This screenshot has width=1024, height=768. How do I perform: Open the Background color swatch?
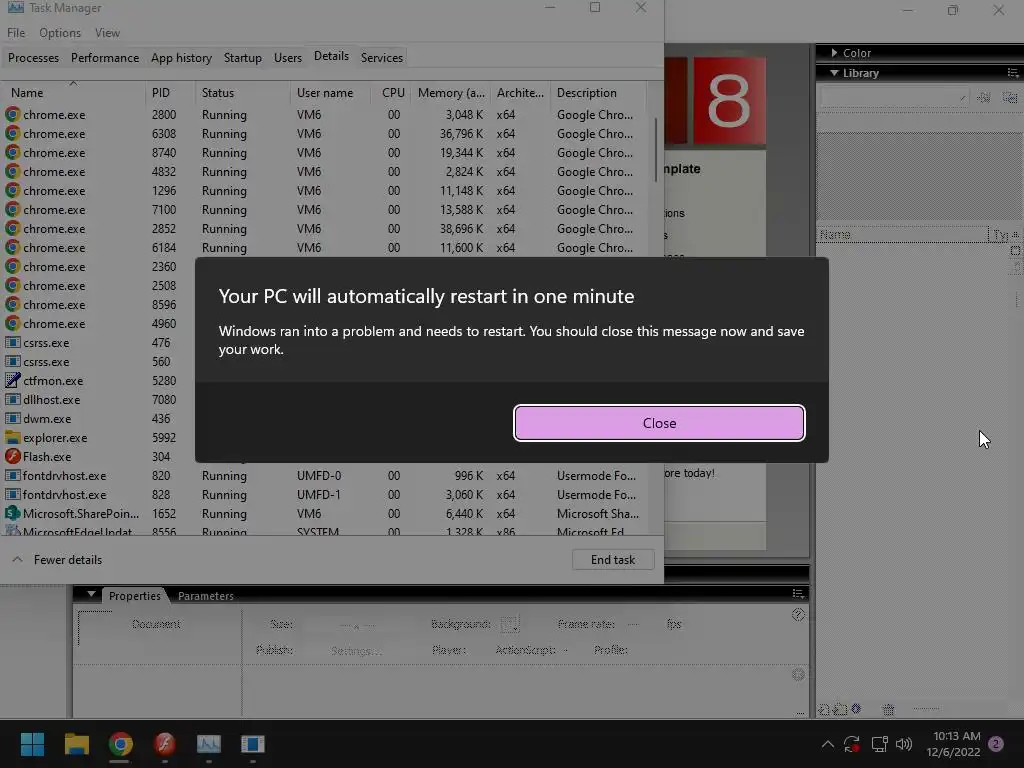(x=510, y=624)
